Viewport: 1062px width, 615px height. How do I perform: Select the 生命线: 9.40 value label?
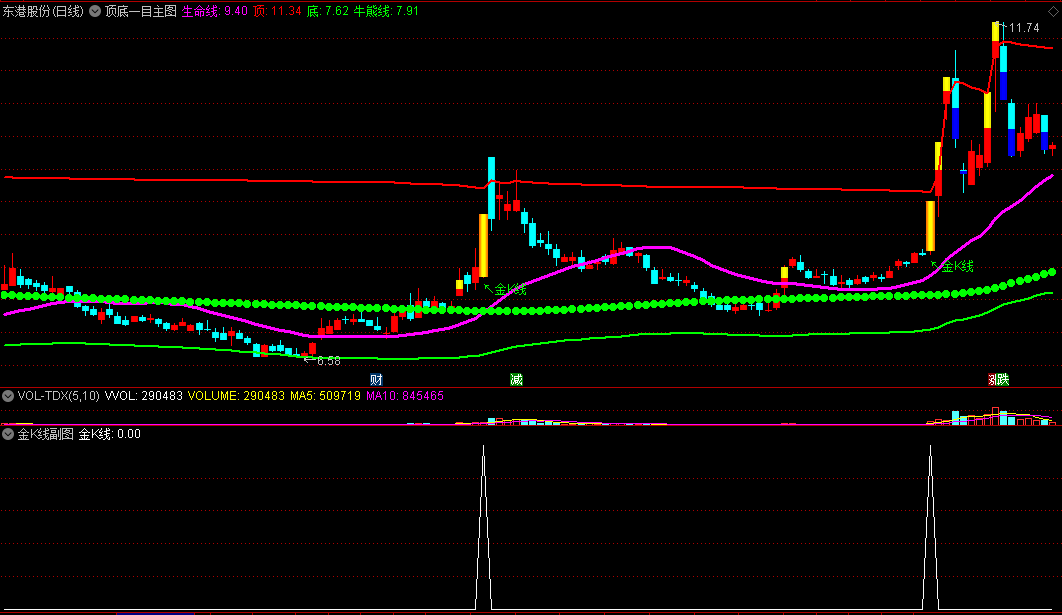[x=215, y=11]
